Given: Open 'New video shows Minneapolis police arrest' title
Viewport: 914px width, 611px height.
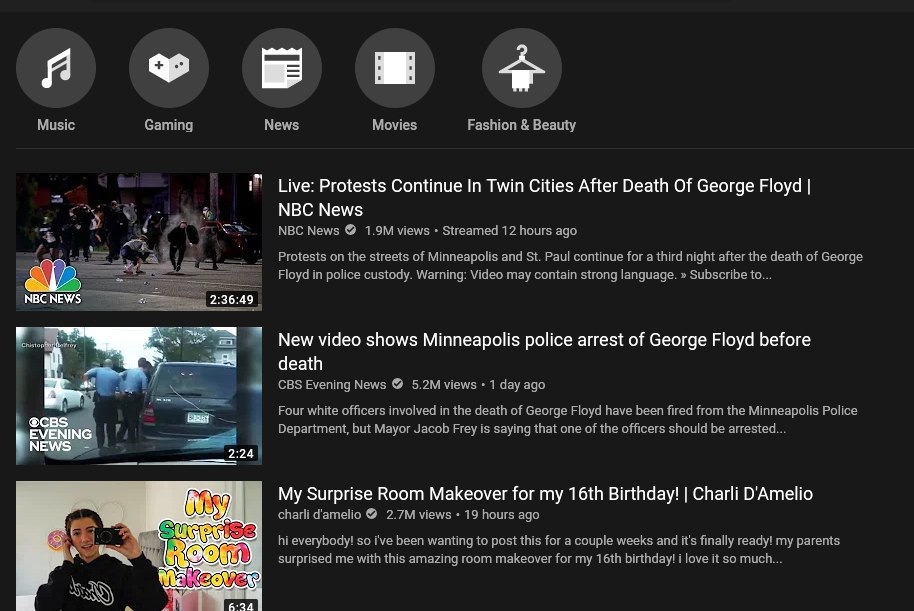Looking at the screenshot, I should 544,352.
